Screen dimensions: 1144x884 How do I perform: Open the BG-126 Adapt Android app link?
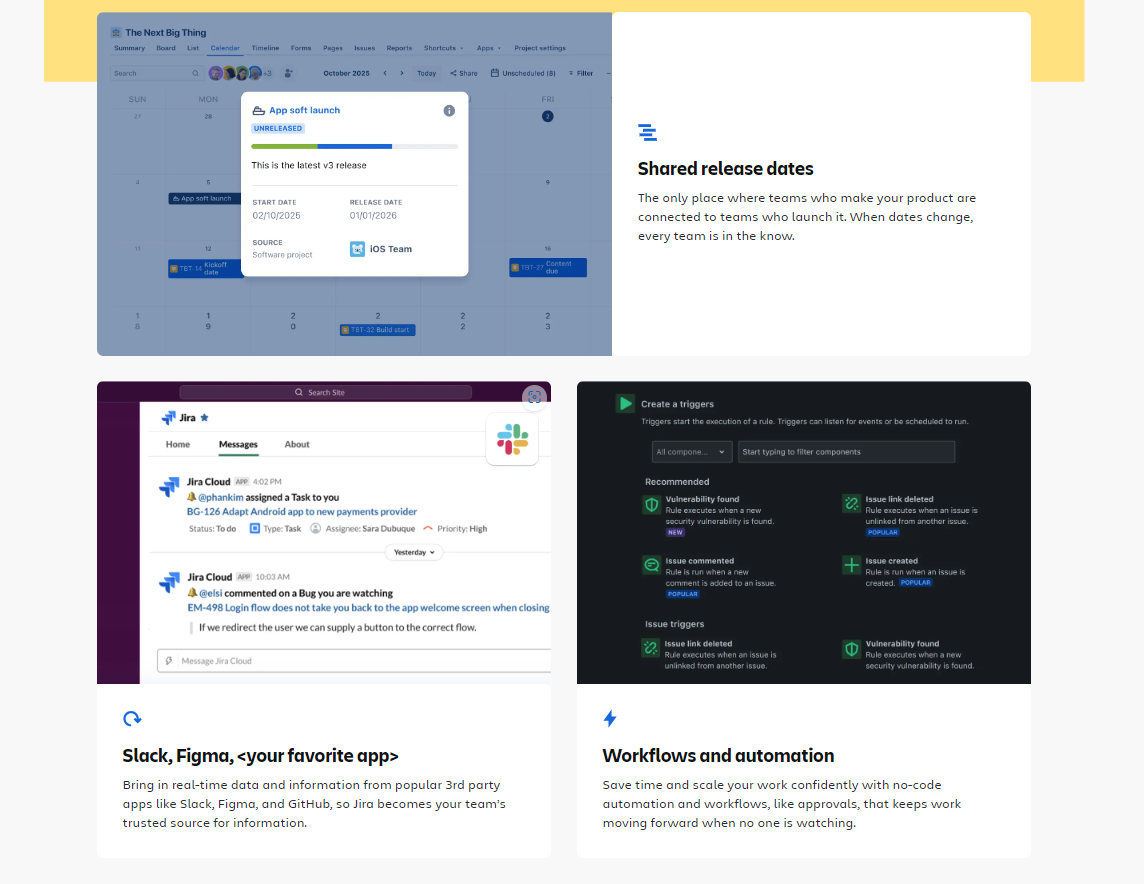[302, 512]
